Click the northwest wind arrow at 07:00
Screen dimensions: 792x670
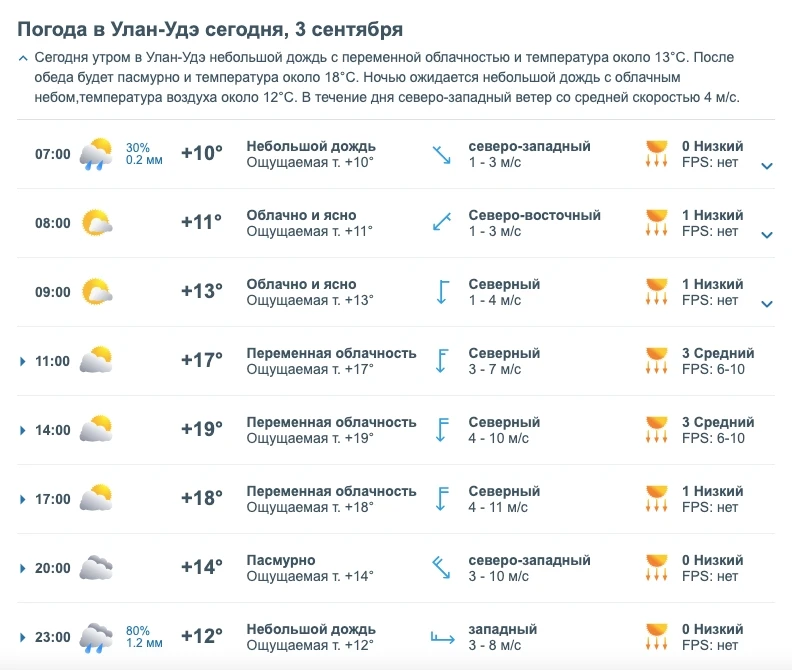click(x=441, y=155)
